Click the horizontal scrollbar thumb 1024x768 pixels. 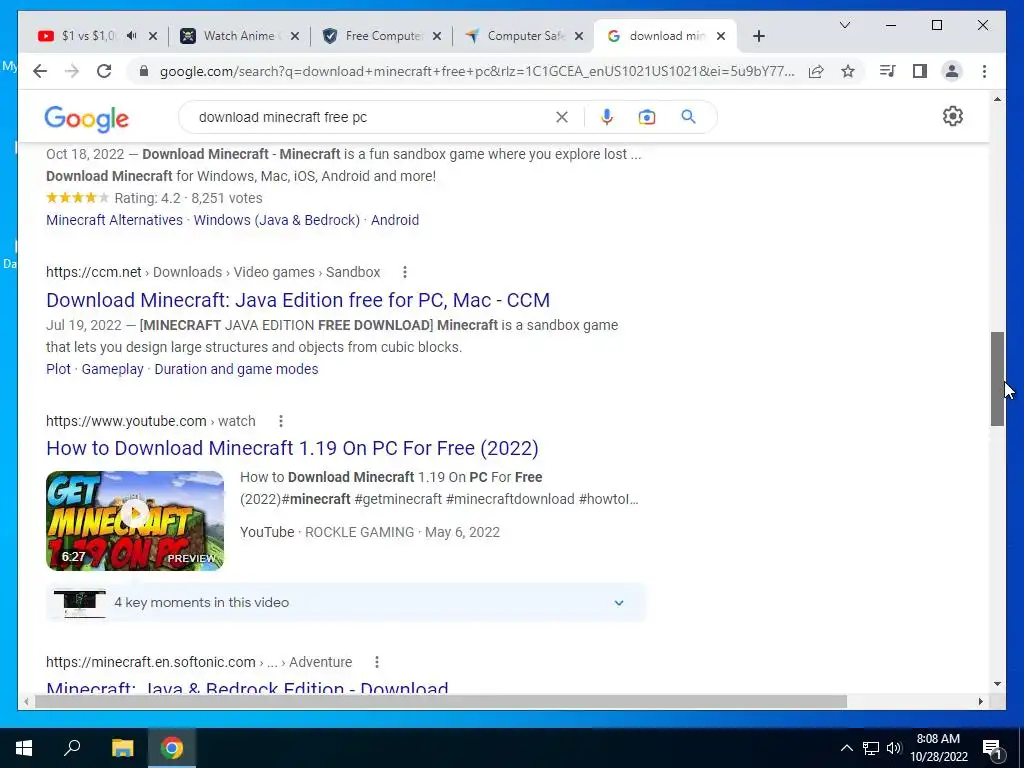coord(441,701)
